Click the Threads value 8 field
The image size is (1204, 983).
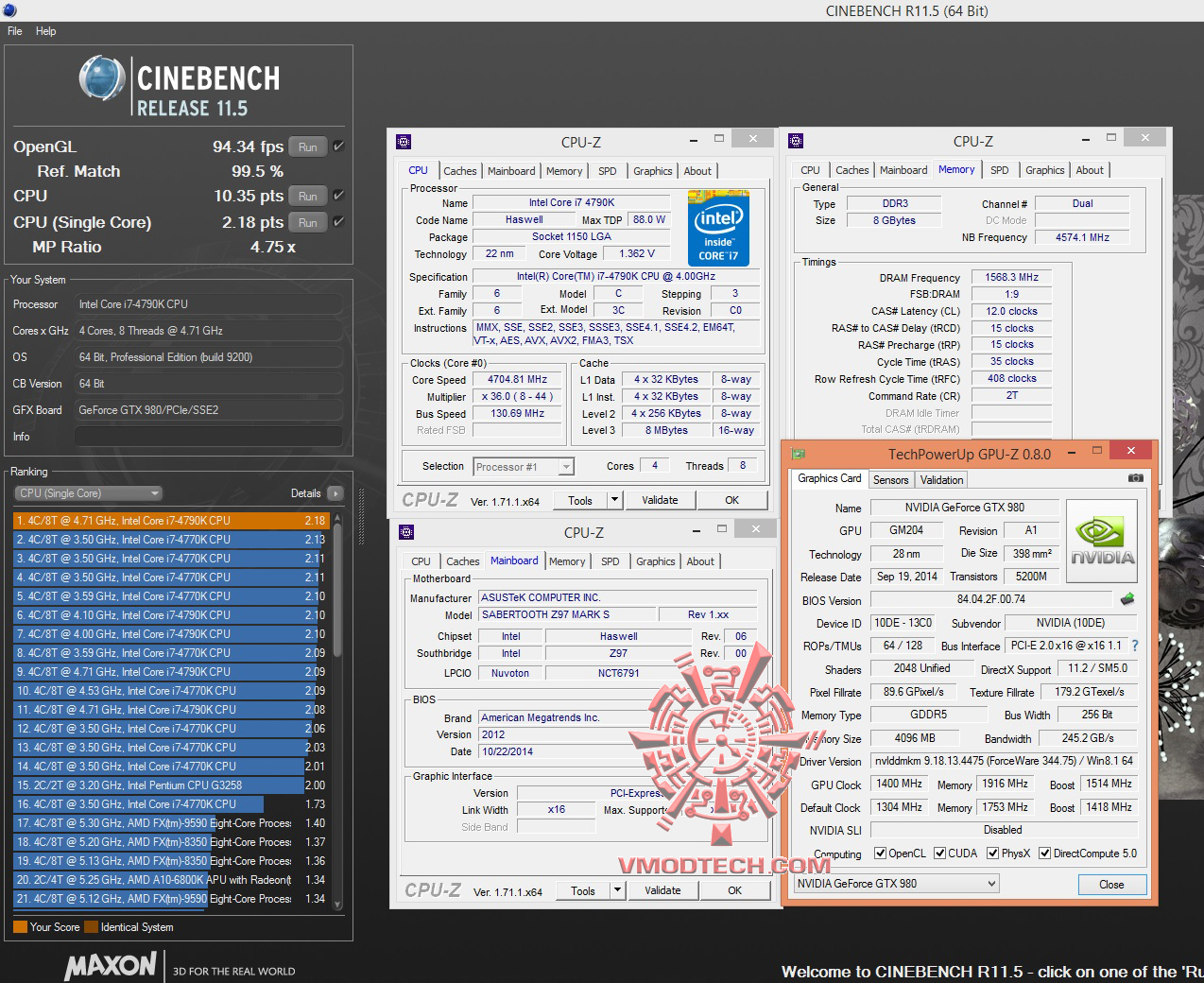click(743, 466)
